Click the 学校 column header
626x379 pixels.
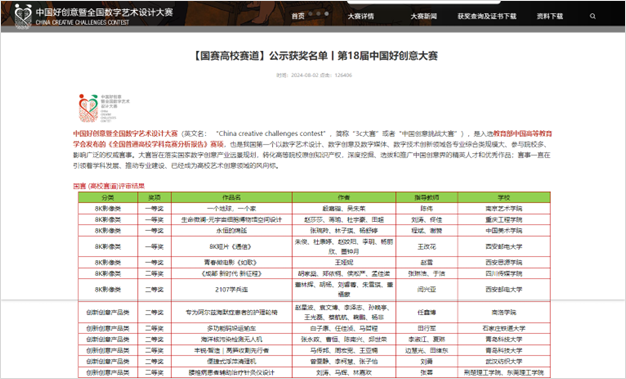coord(504,197)
